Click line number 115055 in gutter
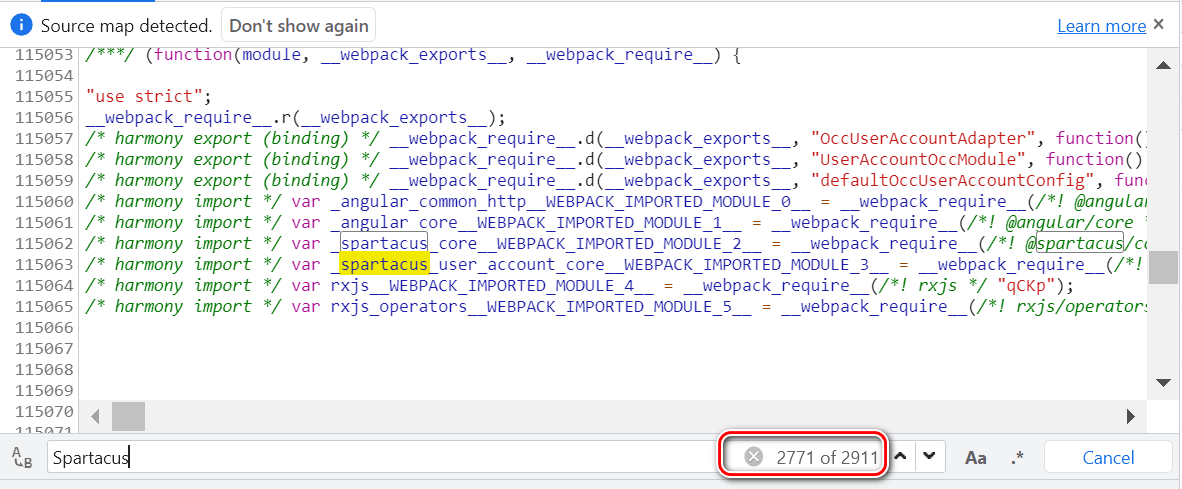Screen dimensions: 1182x489 coord(44,96)
